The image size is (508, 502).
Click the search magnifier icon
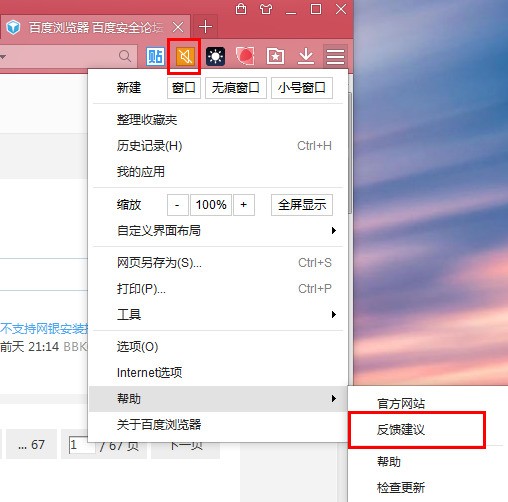tap(125, 56)
